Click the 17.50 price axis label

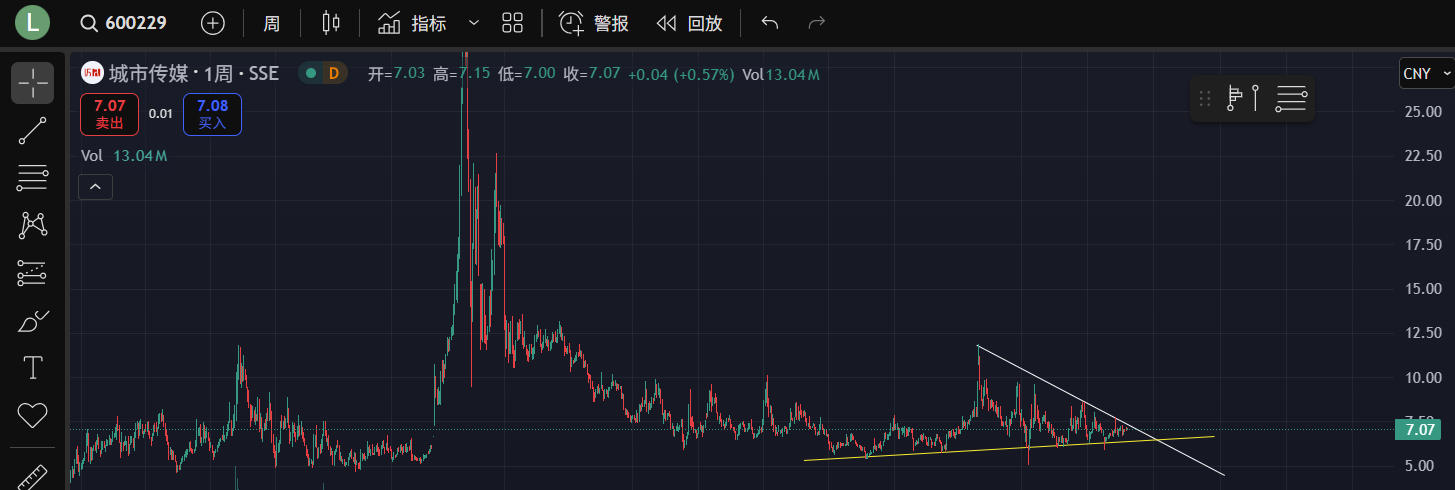[x=1422, y=244]
